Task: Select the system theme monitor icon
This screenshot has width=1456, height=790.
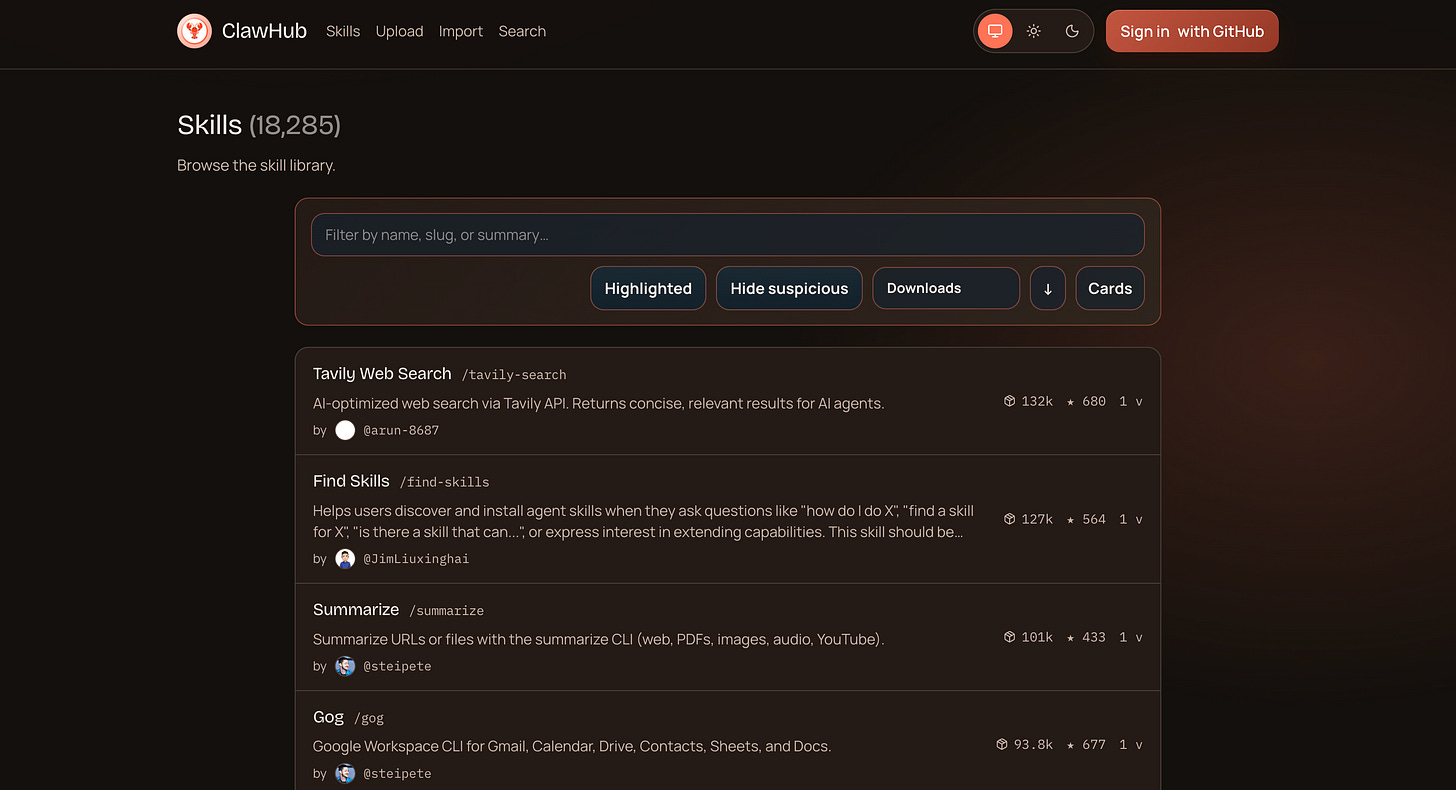Action: pos(995,31)
